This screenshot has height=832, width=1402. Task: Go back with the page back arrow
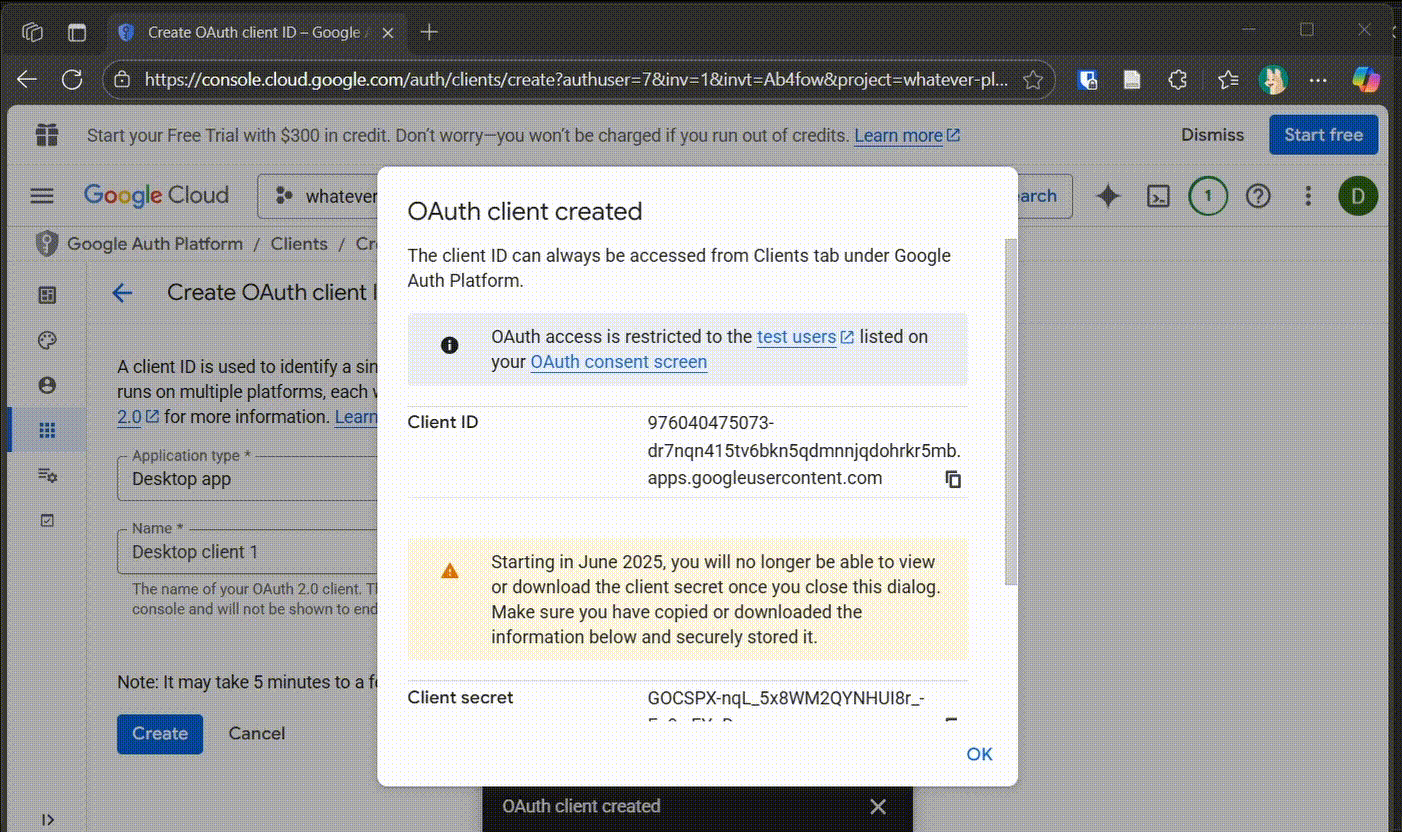click(x=122, y=292)
